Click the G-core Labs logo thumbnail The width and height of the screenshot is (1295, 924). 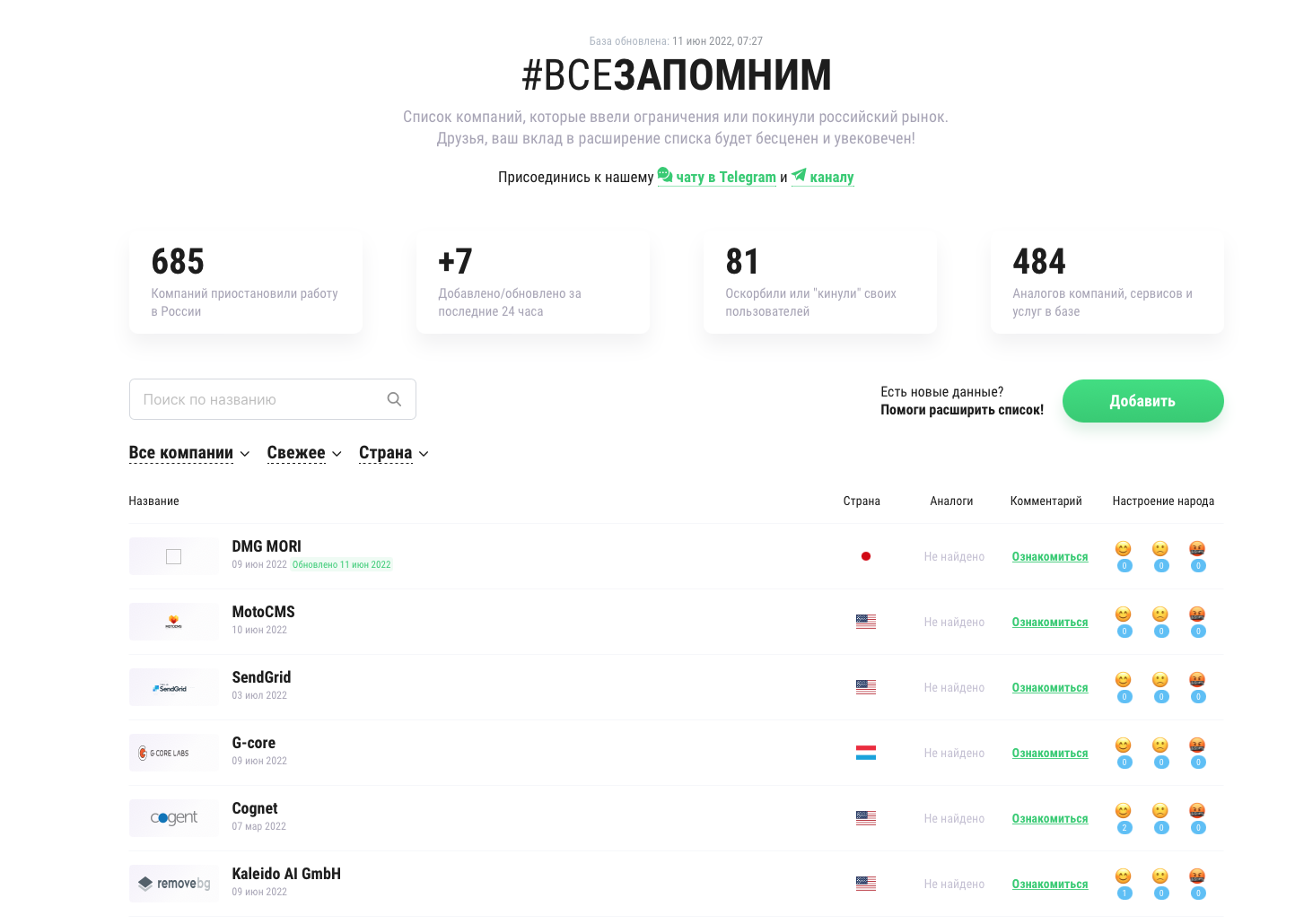(173, 753)
